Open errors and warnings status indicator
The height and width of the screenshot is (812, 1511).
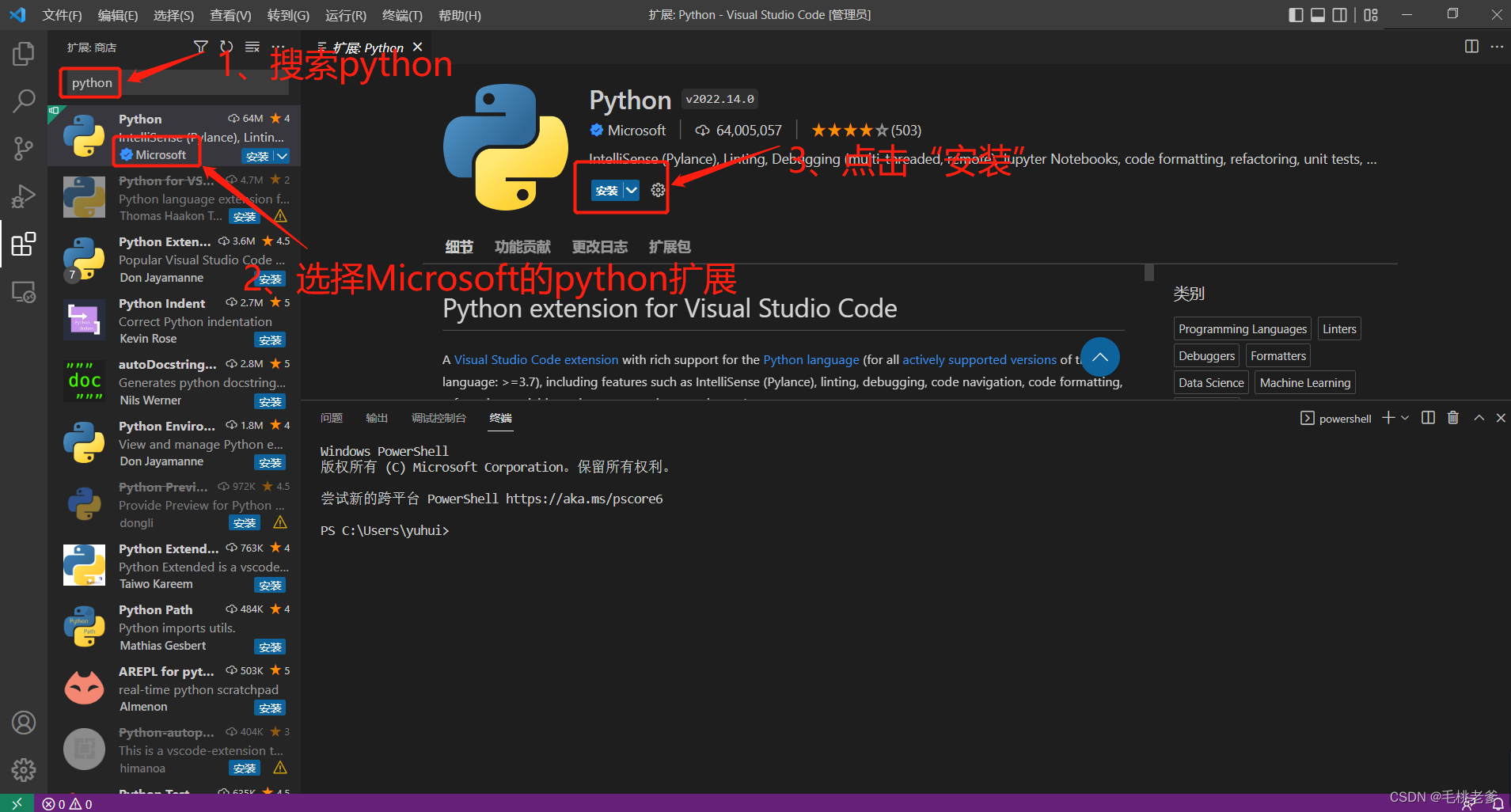67,804
